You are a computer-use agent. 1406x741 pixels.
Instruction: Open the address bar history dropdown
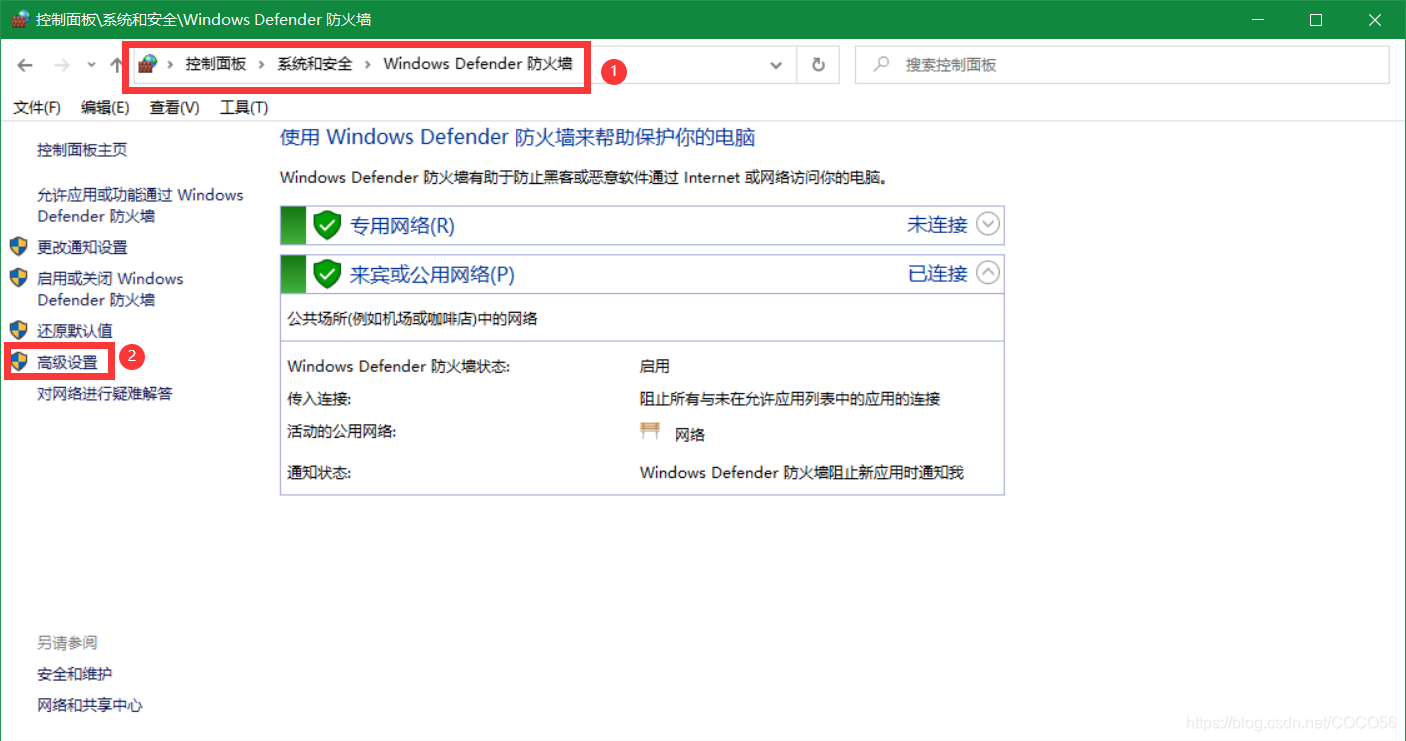(776, 65)
